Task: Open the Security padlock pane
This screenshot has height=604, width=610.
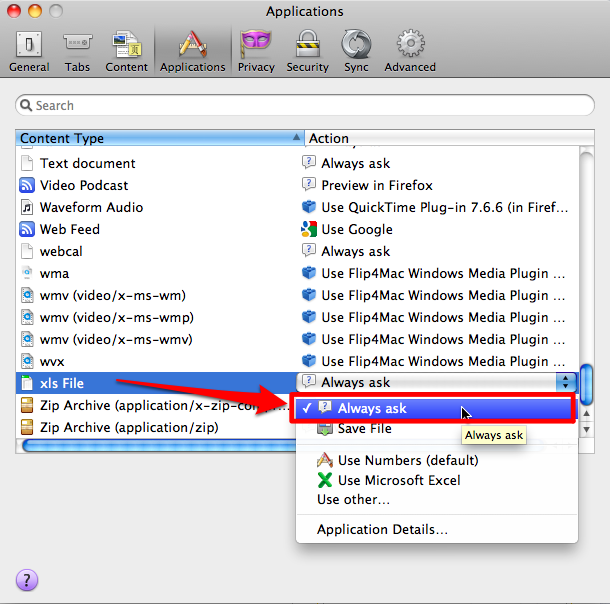Action: point(307,51)
